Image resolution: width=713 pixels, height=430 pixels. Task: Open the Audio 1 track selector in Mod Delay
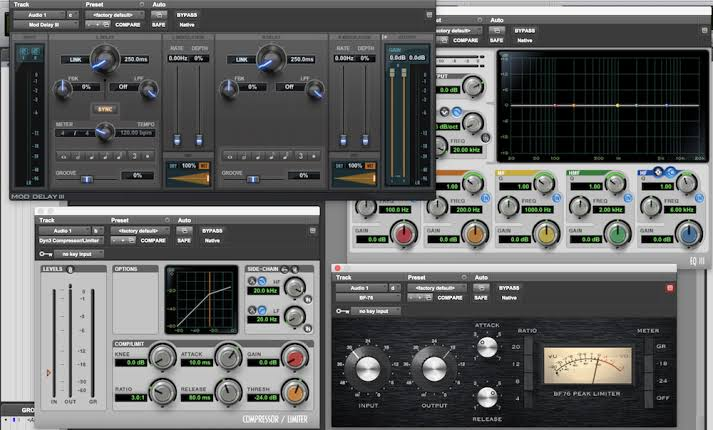39,15
